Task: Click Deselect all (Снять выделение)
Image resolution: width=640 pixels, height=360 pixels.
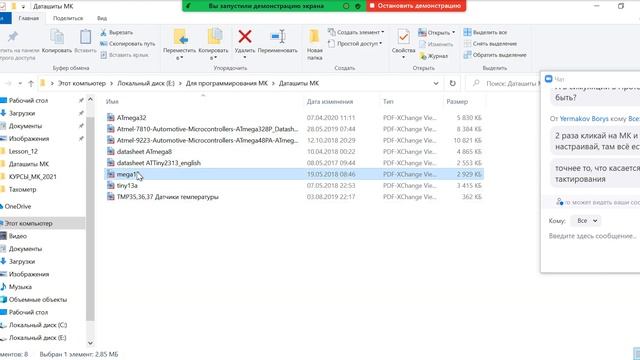Action: (490, 44)
